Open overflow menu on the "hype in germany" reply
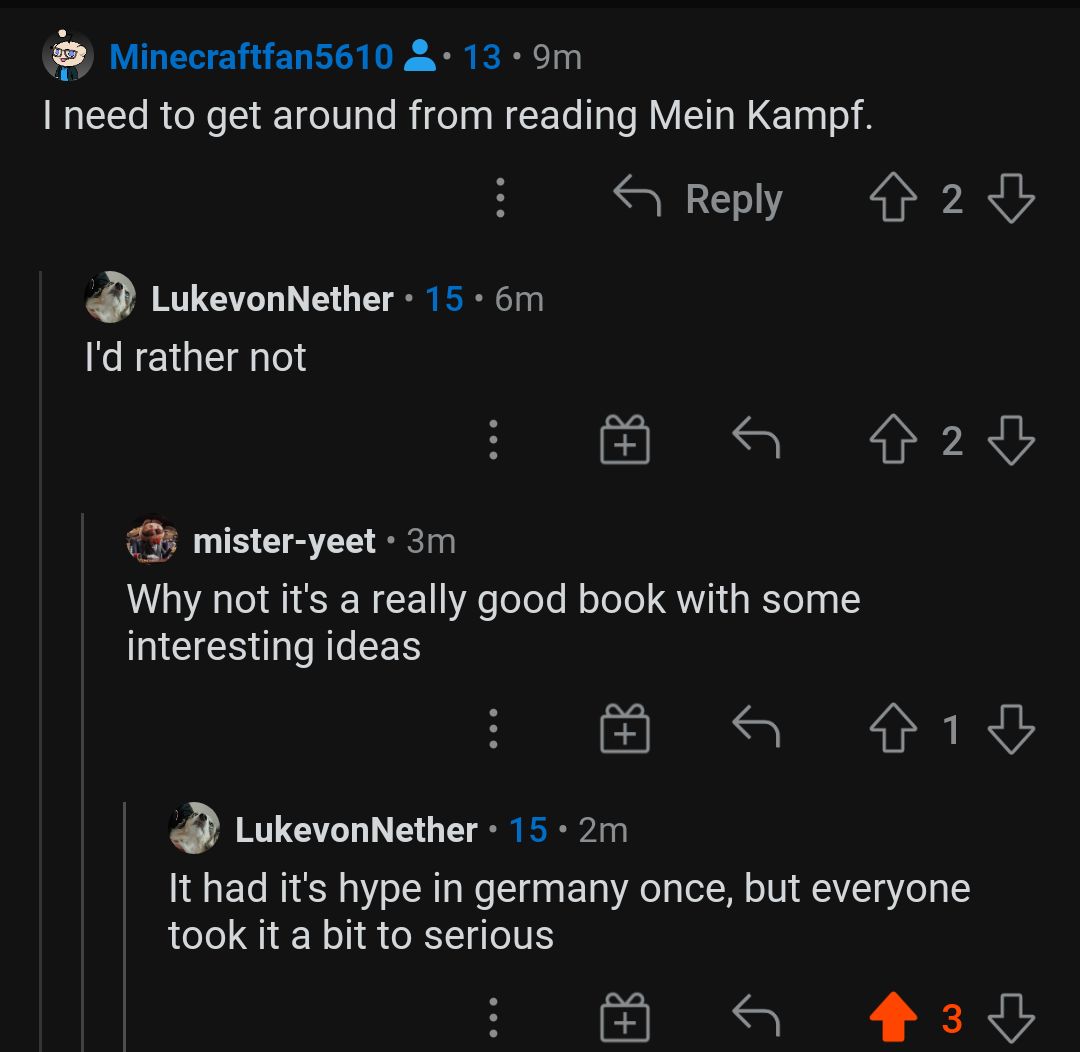Viewport: 1080px width, 1052px height. [x=493, y=1019]
